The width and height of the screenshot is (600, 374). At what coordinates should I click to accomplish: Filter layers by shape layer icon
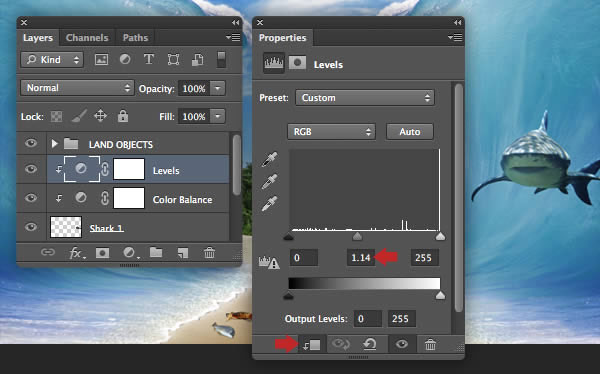[173, 59]
